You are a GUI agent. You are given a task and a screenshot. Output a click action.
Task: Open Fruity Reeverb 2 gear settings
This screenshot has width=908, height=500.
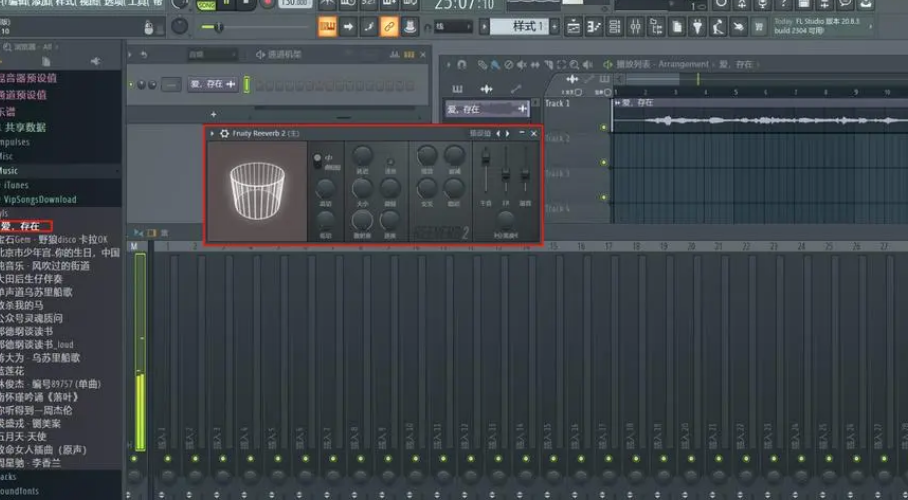(224, 133)
